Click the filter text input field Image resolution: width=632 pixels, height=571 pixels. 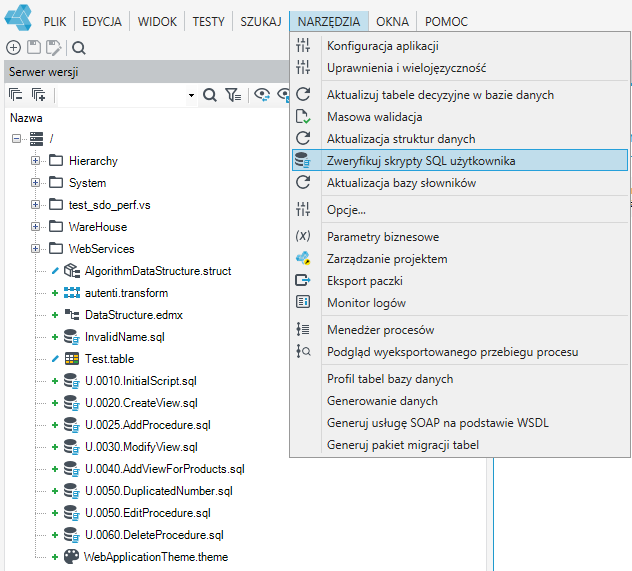[x=122, y=96]
